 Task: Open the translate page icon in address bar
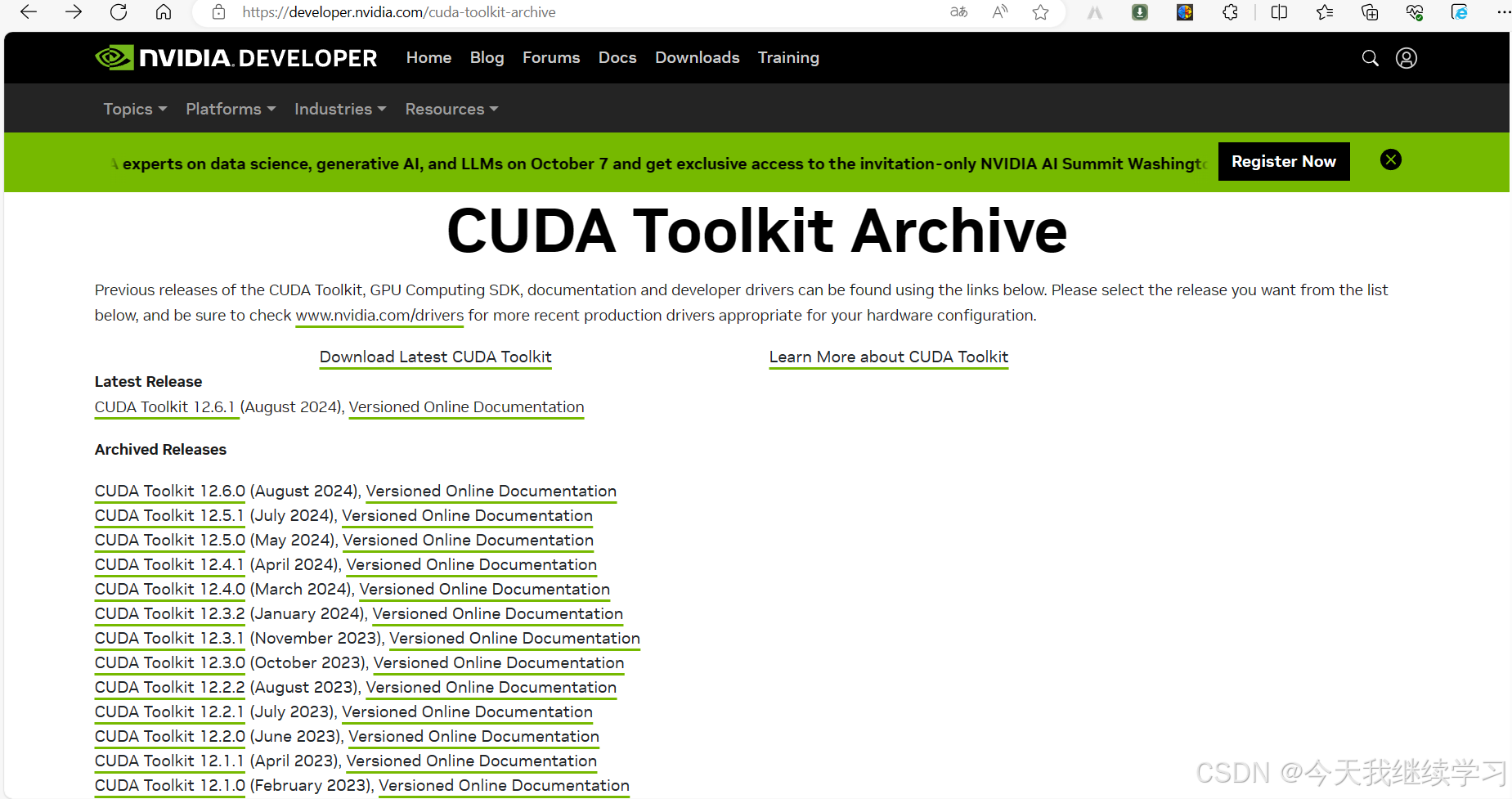point(959,12)
